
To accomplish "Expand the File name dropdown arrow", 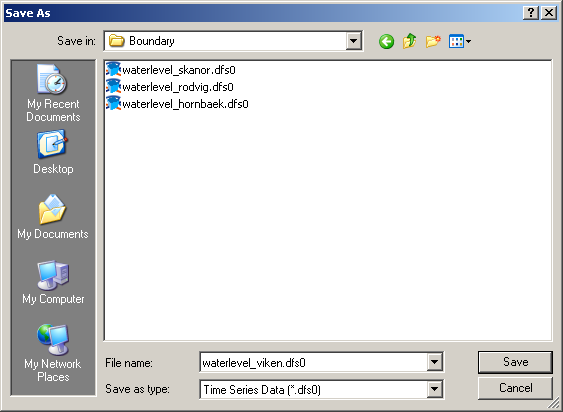I will tap(434, 362).
